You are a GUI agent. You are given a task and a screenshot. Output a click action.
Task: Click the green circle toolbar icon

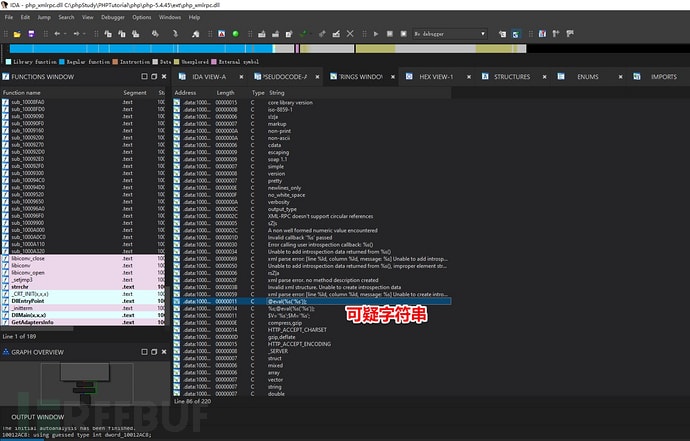pos(235,34)
